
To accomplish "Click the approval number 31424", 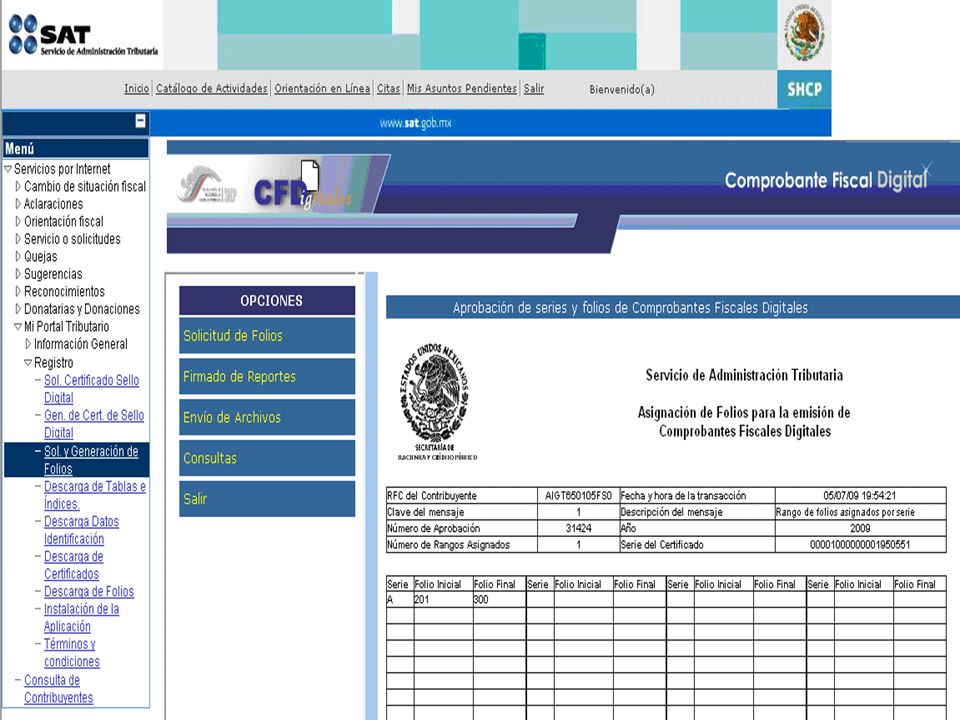I will (578, 528).
